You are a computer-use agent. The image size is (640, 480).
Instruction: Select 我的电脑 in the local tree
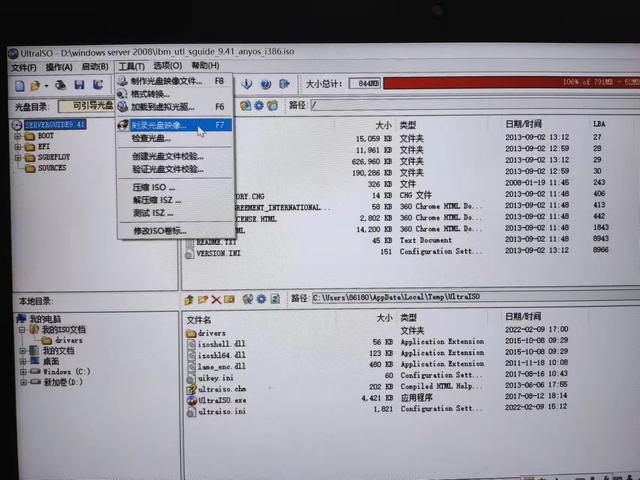[x=45, y=319]
